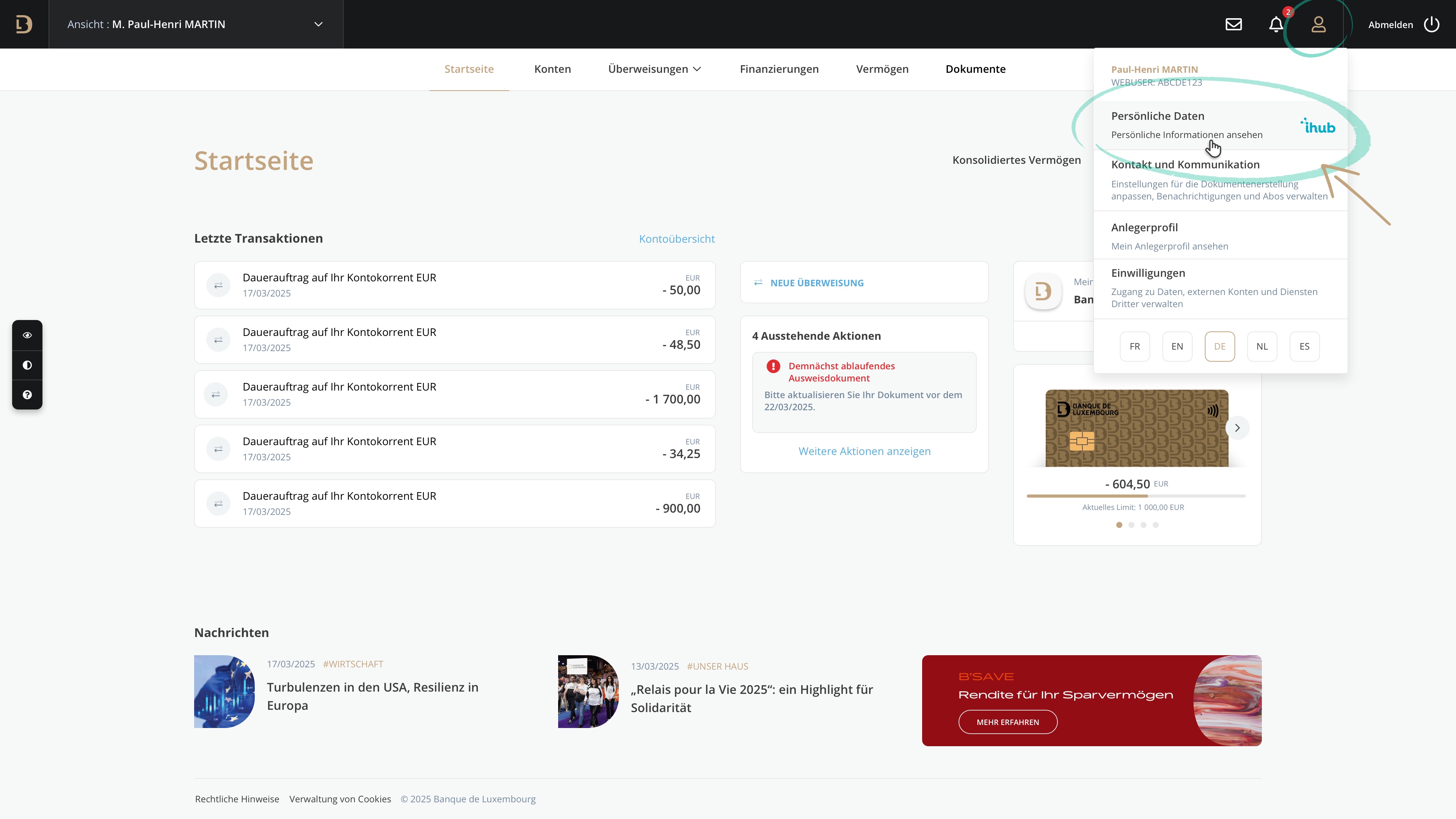Image resolution: width=1456 pixels, height=819 pixels.
Task: Switch language to EN
Action: [x=1177, y=347]
